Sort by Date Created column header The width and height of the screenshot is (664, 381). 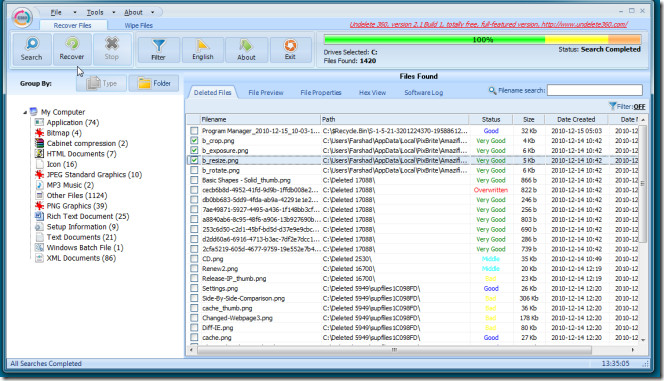[x=576, y=119]
